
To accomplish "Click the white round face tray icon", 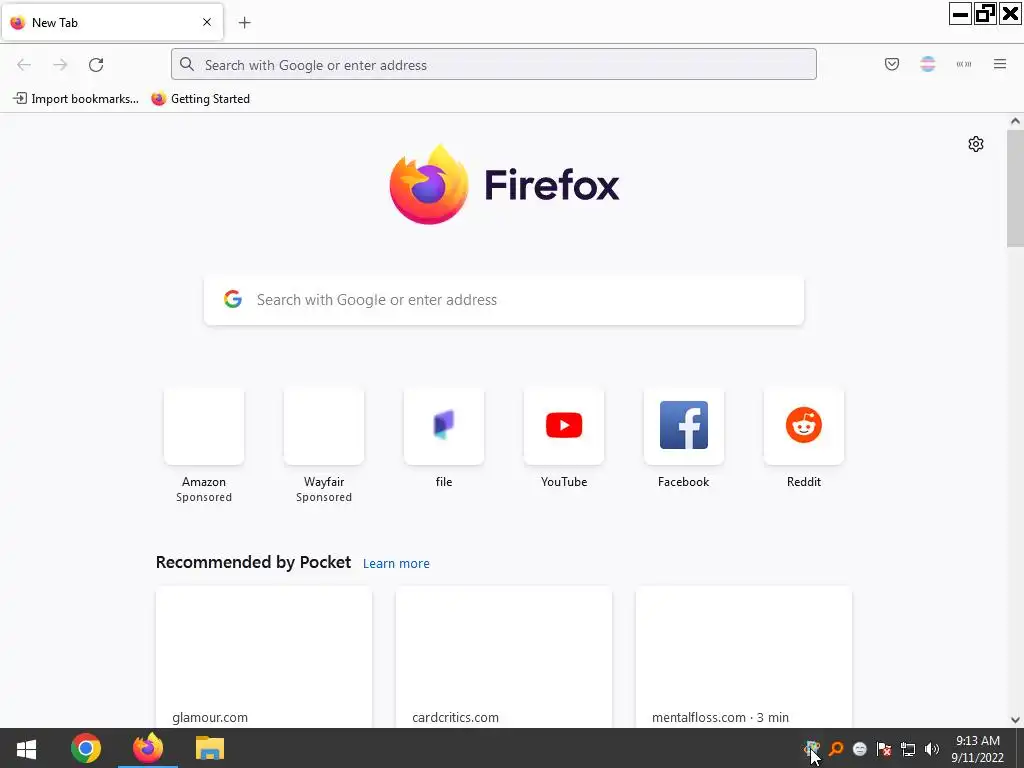I will [x=859, y=749].
